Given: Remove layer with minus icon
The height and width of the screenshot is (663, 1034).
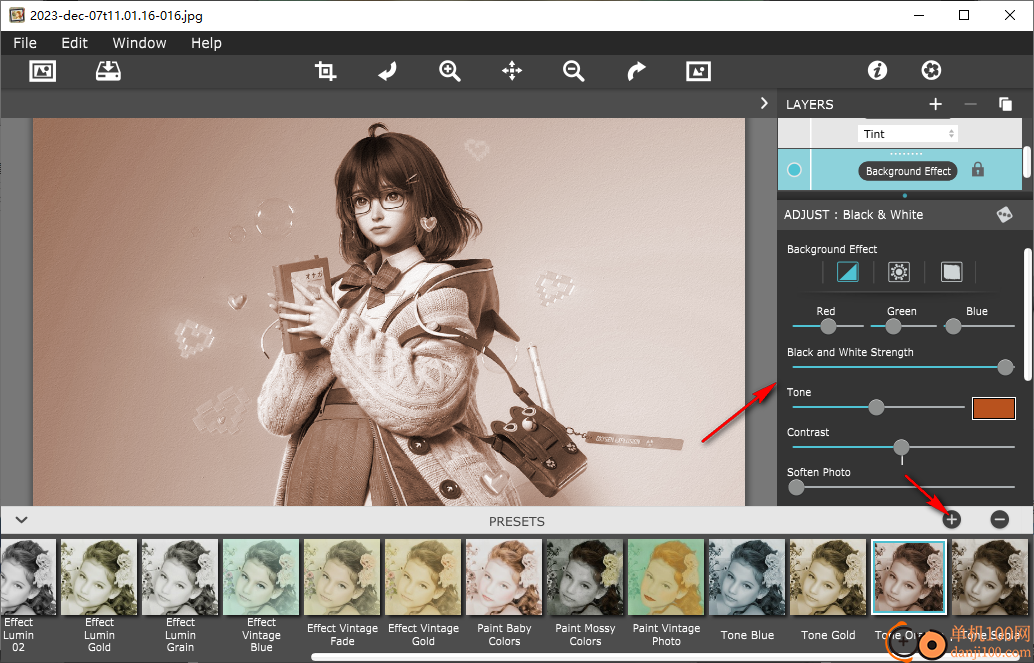Looking at the screenshot, I should point(970,104).
